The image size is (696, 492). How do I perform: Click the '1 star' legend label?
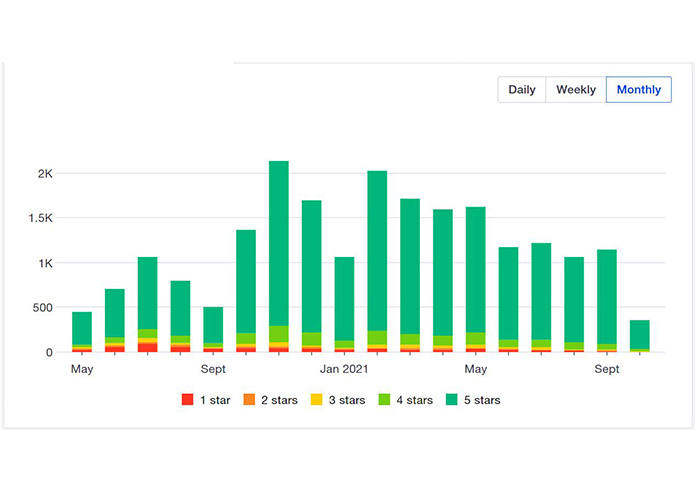[x=215, y=400]
